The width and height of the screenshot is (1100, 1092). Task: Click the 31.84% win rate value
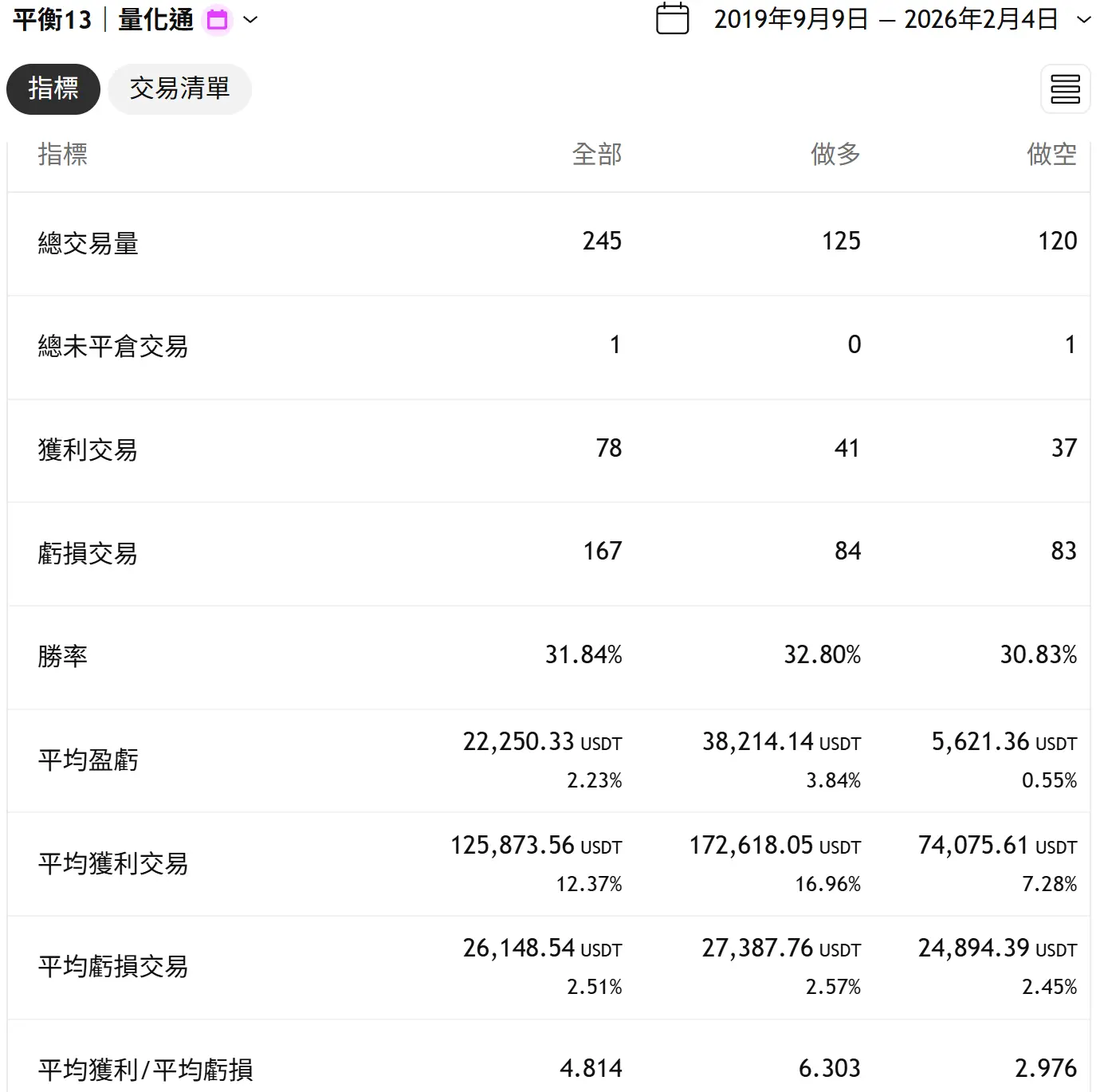coord(583,655)
